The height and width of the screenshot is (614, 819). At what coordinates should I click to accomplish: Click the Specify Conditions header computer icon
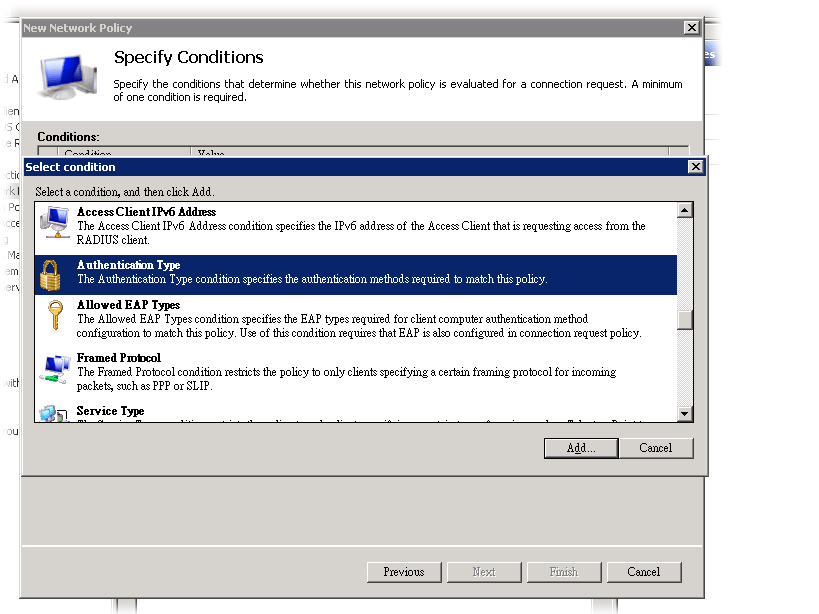tap(69, 79)
